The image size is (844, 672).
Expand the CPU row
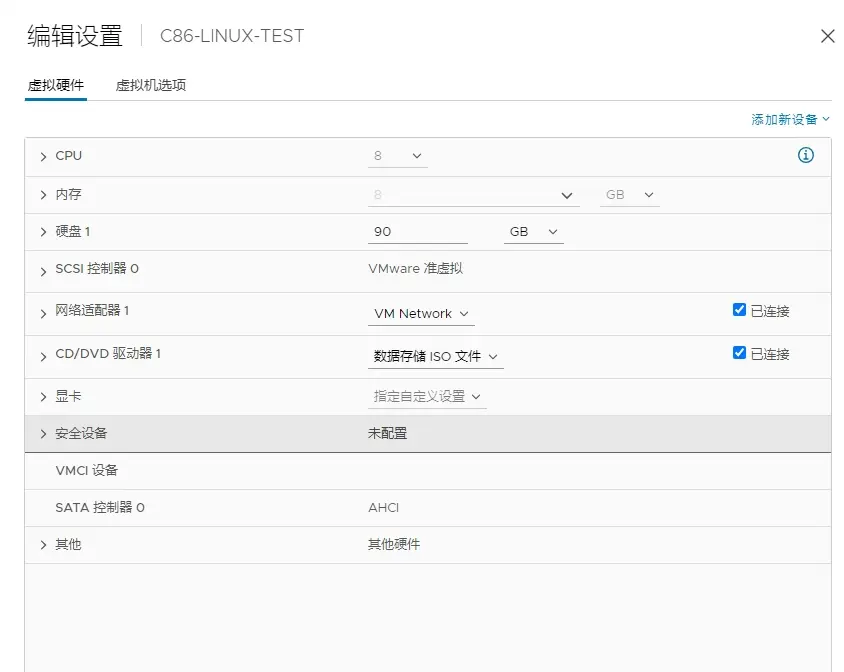[x=43, y=157]
